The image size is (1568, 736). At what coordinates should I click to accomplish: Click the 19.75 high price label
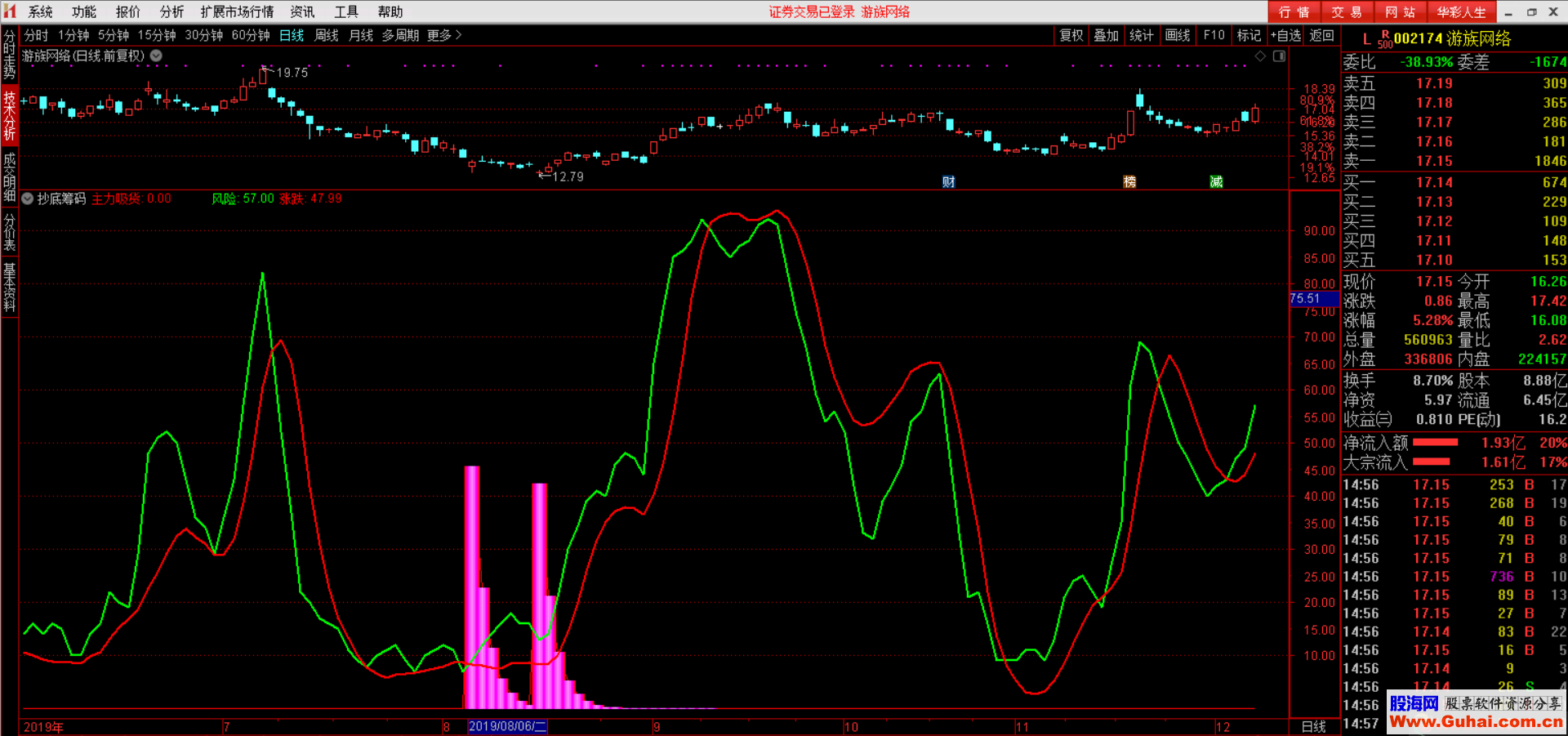(x=292, y=73)
